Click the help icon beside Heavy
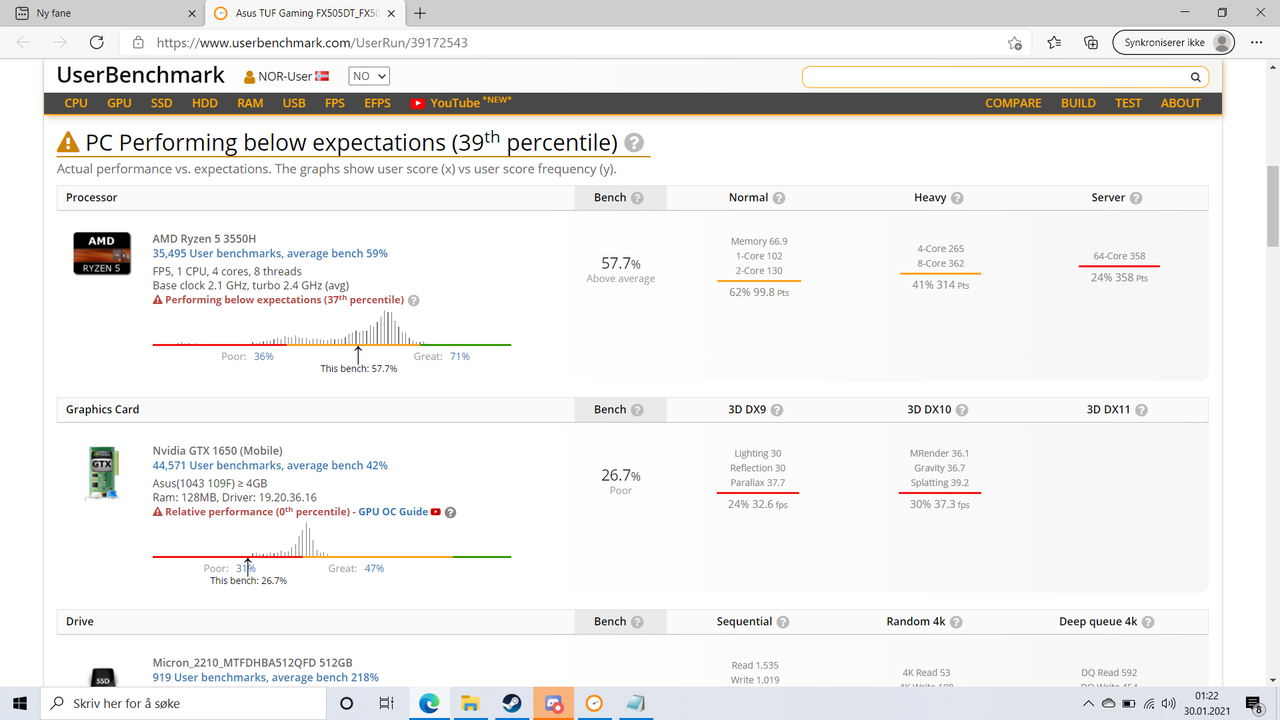 957,198
